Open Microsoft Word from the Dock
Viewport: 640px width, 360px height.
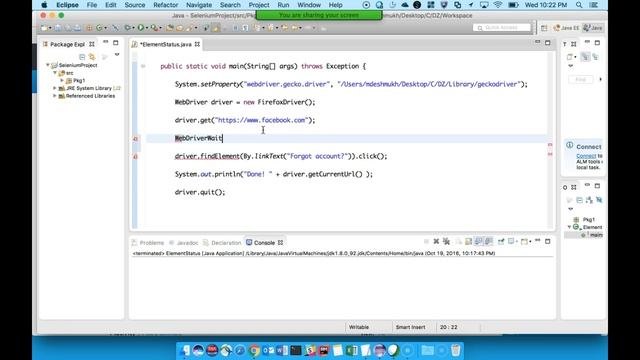tap(282, 350)
